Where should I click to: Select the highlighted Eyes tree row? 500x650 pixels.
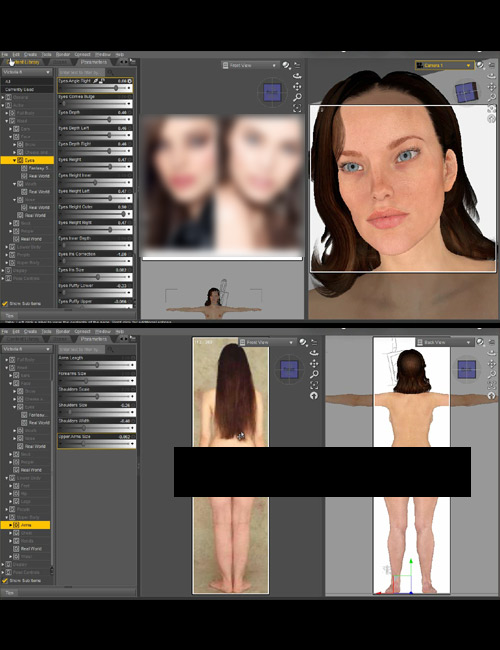(x=27, y=160)
